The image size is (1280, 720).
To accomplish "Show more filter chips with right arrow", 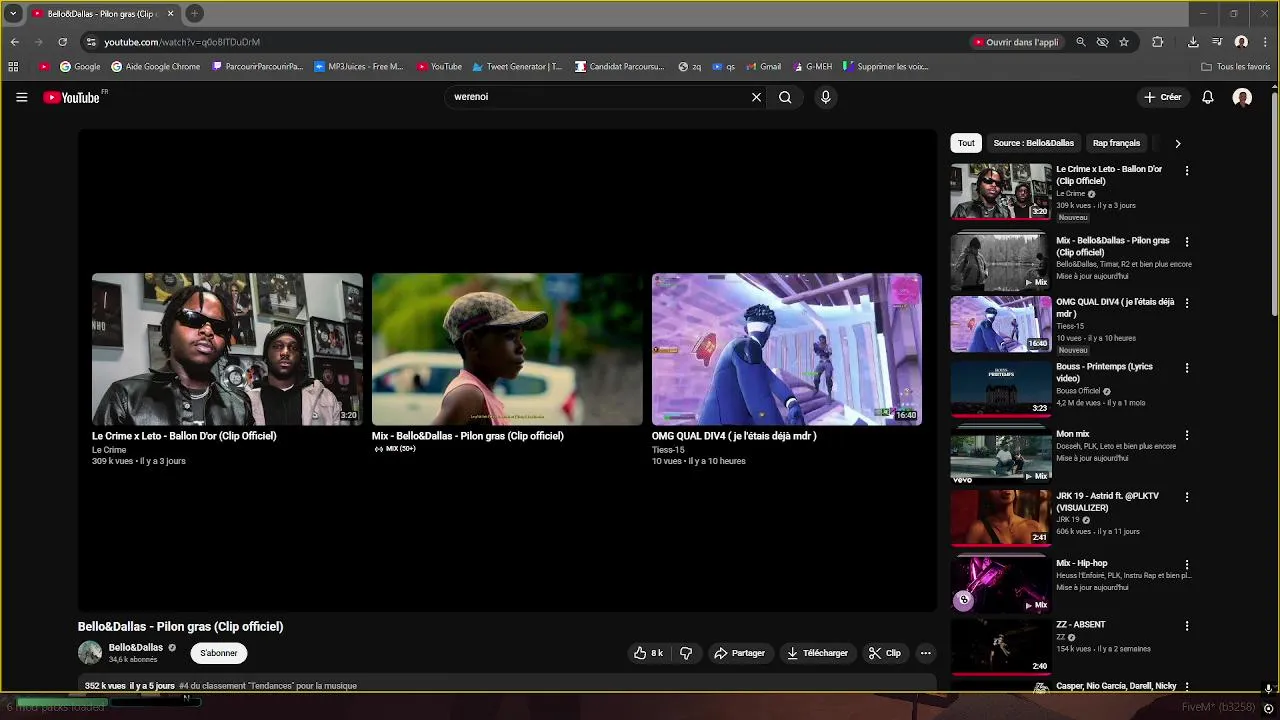I will (1177, 143).
